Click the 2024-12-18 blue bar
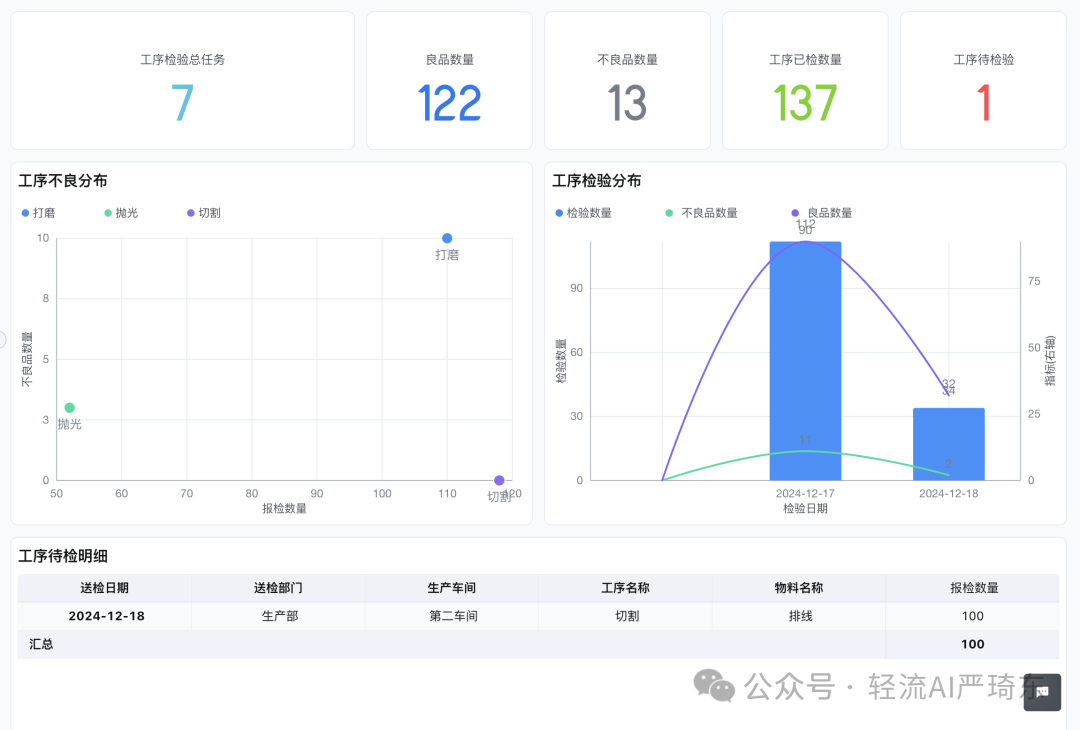1080x730 pixels. [948, 444]
